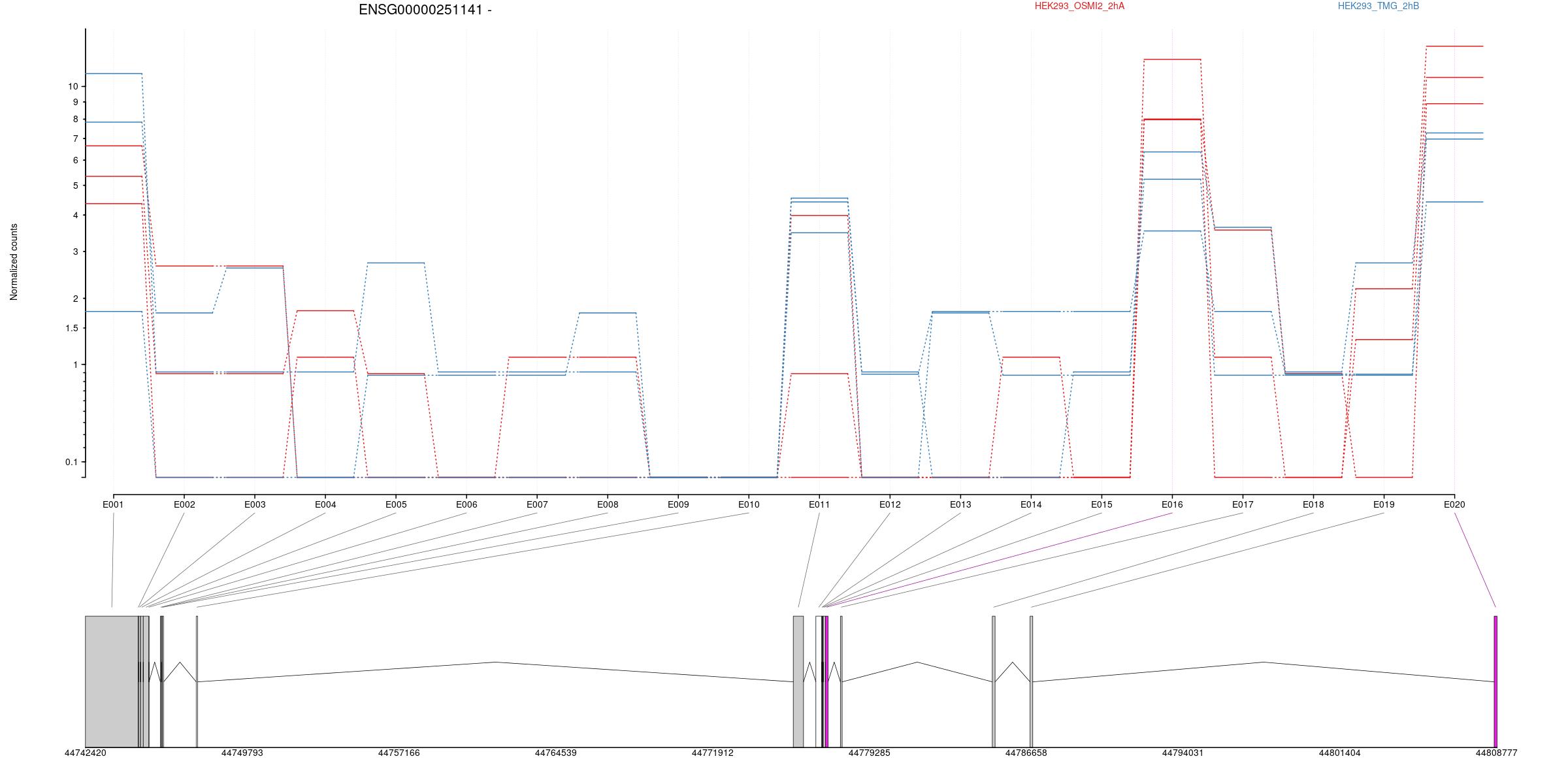Click genomic coordinate 44749793
This screenshot has height=784, width=1568.
point(242,753)
